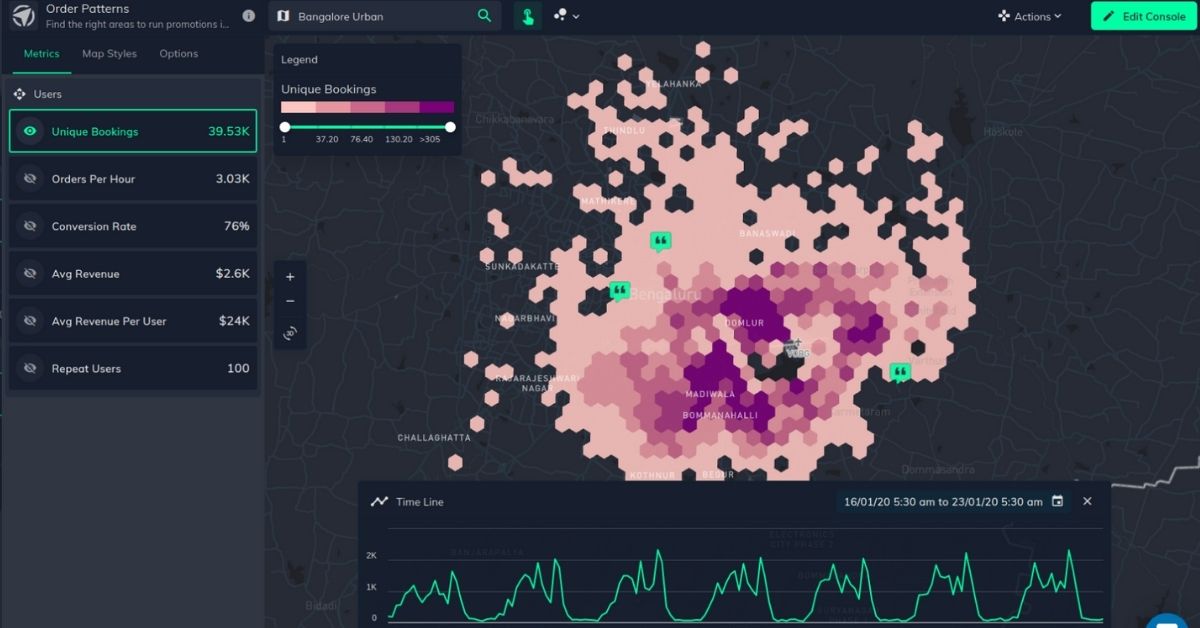Open the Options tab

click(178, 54)
